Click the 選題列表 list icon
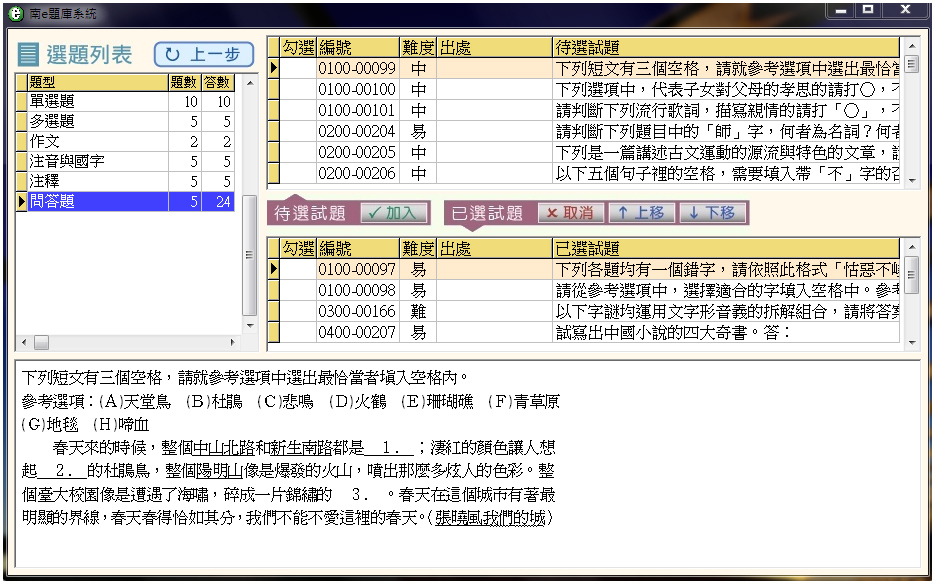Viewport: 935px width, 584px height. click(x=29, y=55)
